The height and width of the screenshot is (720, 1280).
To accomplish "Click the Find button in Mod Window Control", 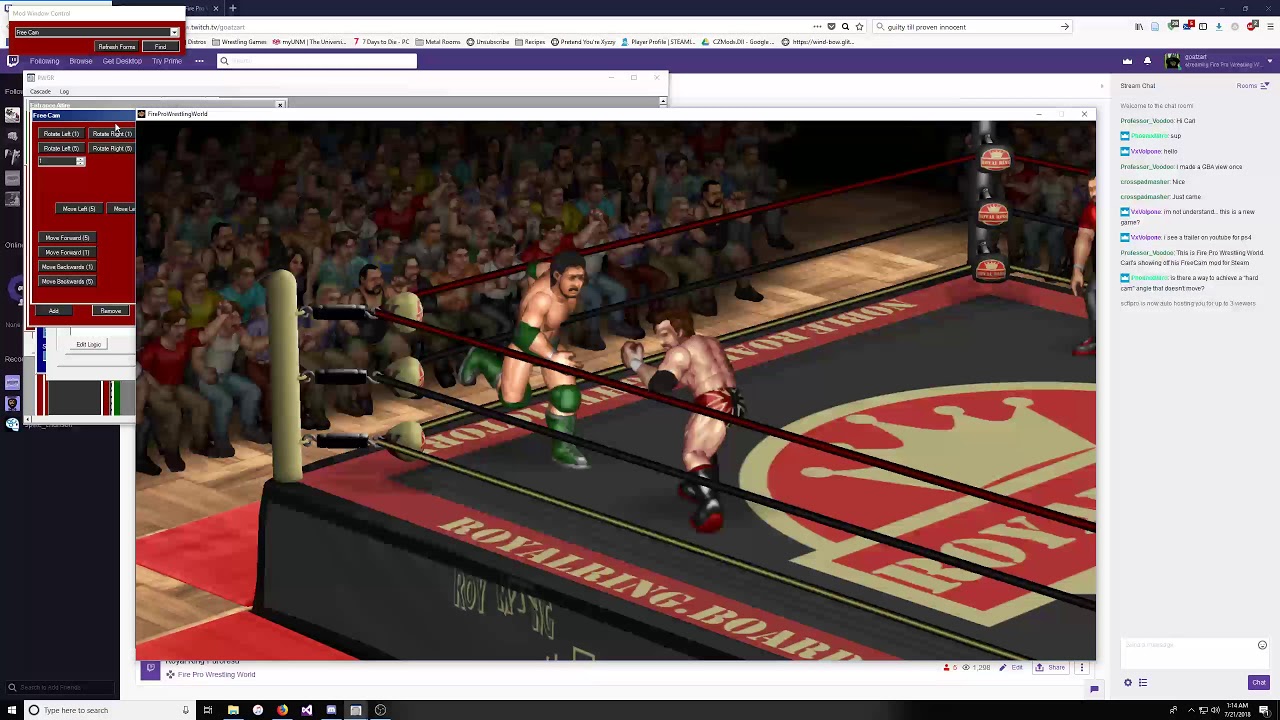I will (160, 47).
